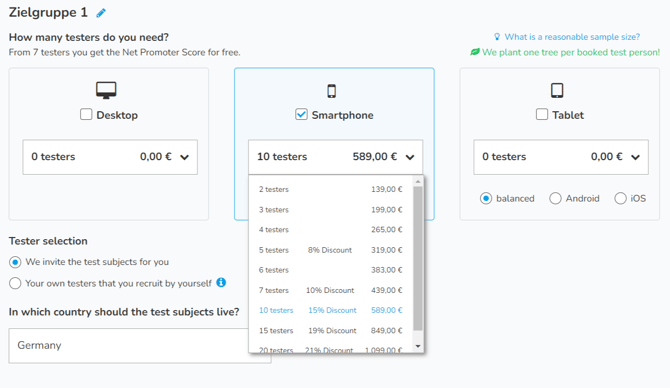
Task: Select 'Your own testers that you recruit by yourself'
Action: [15, 283]
